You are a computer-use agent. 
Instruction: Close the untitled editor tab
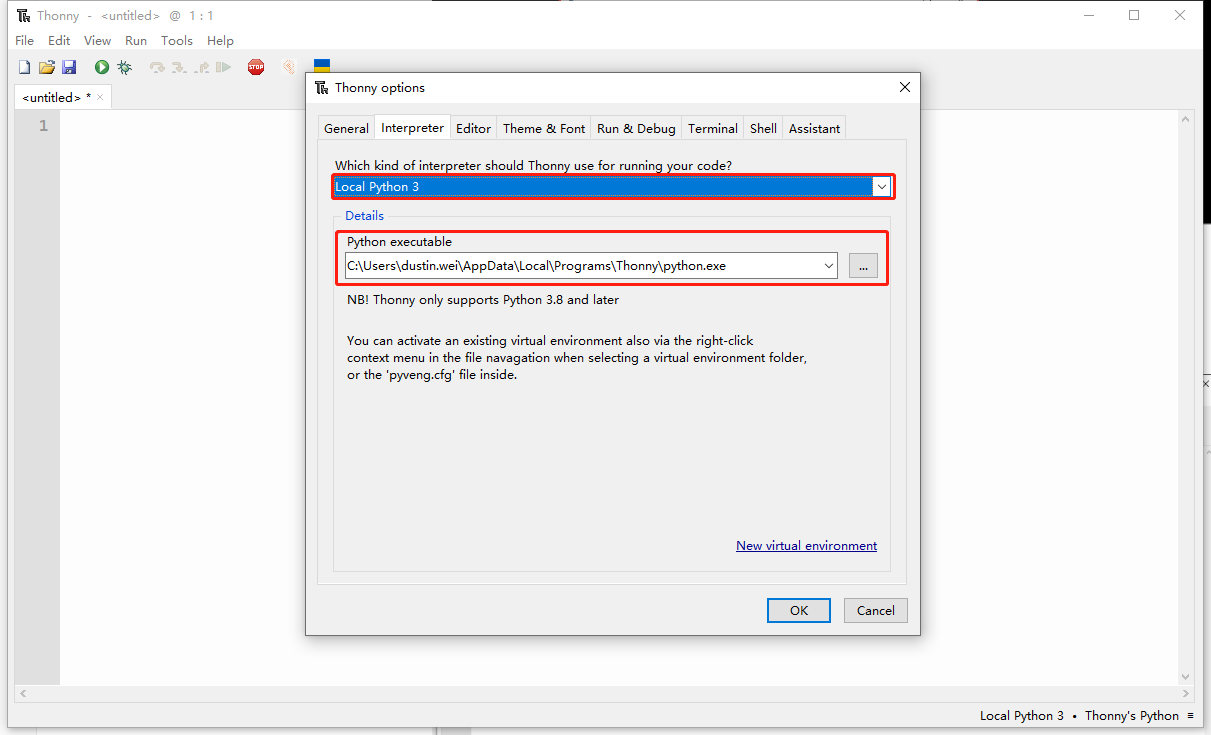tap(101, 97)
